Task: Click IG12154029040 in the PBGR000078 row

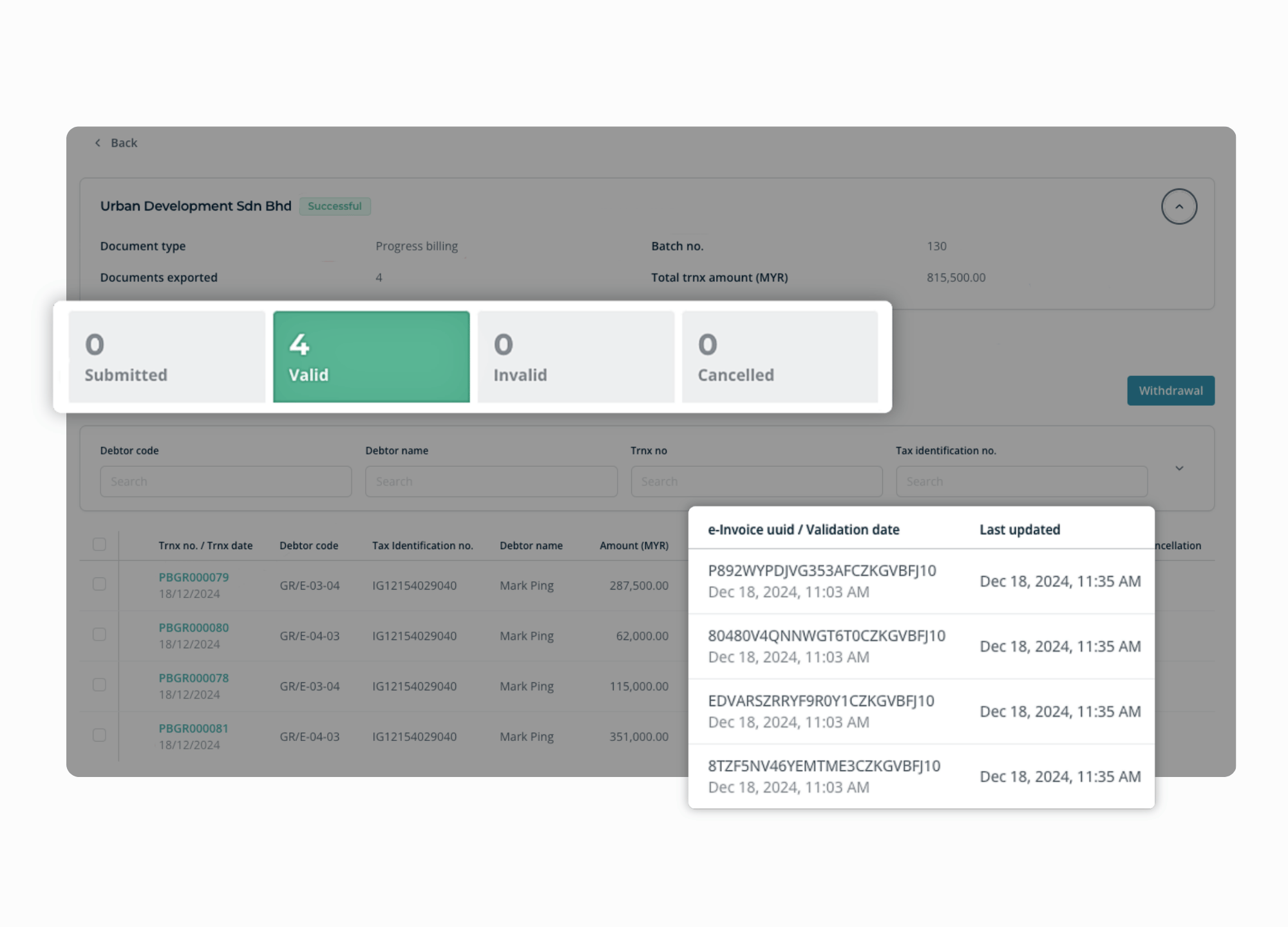Action: 415,686
